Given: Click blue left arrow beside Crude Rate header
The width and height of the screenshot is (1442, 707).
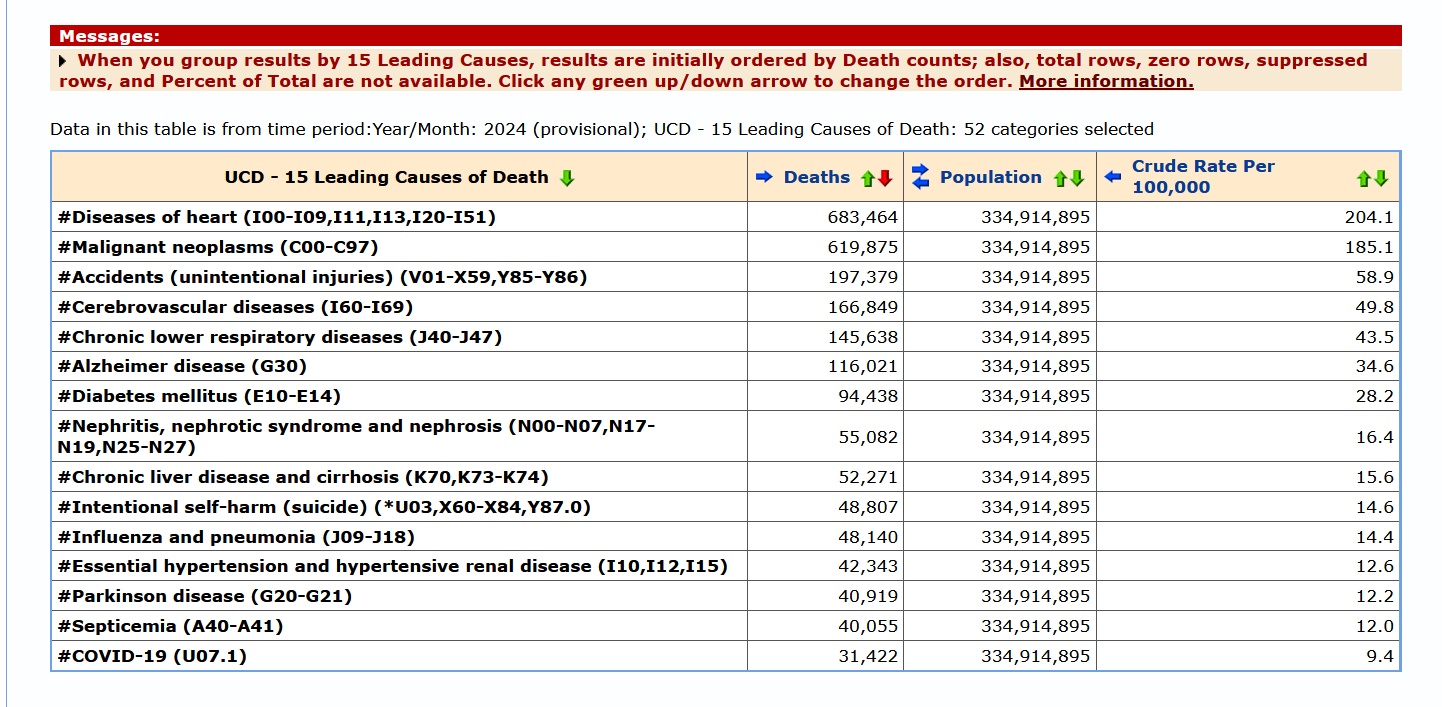Looking at the screenshot, I should pos(1113,177).
